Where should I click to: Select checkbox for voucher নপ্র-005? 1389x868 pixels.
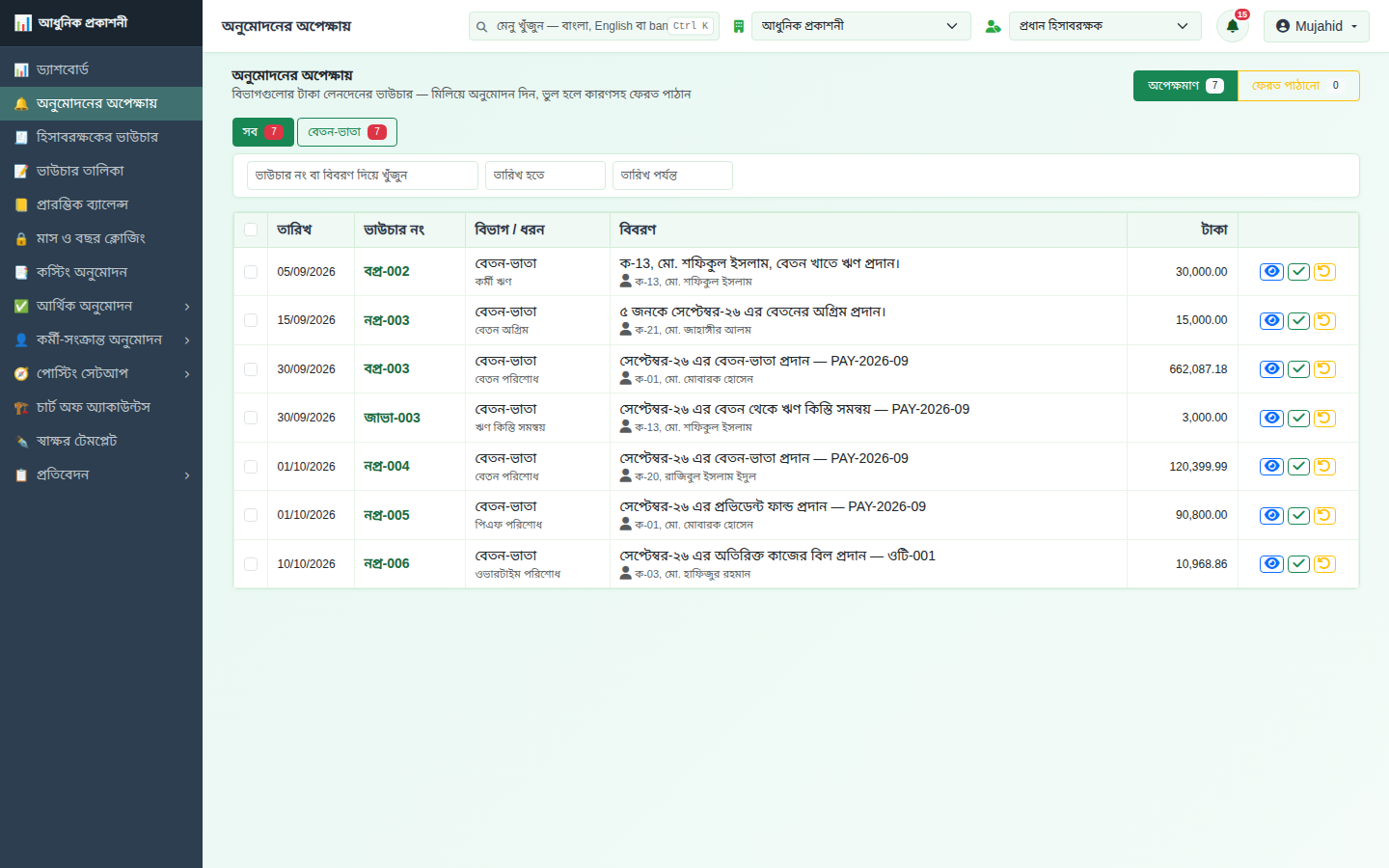coord(251,515)
